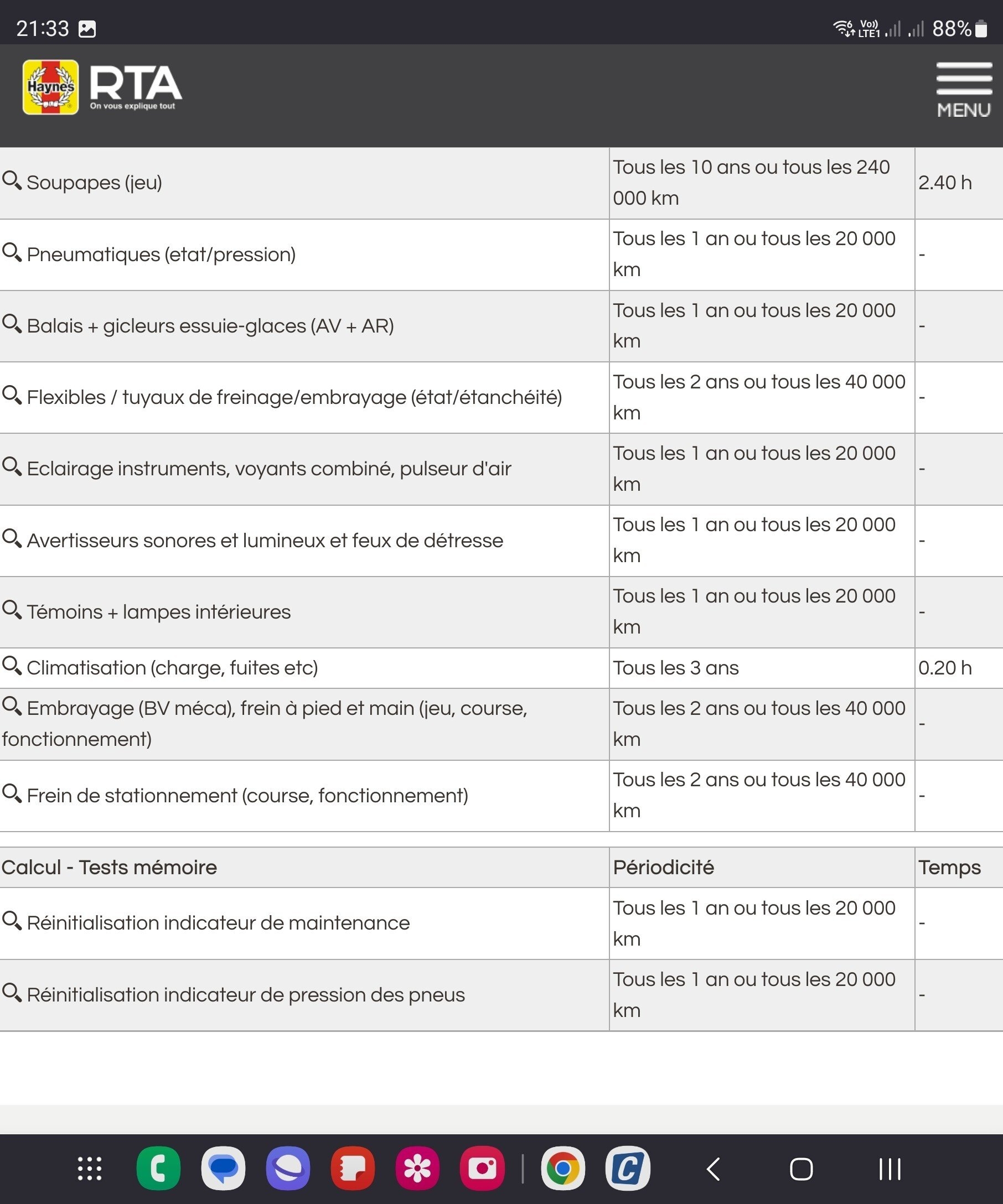Open Pneumatiques (etat/pression) entry
The image size is (1003, 1204).
pyautogui.click(x=161, y=255)
